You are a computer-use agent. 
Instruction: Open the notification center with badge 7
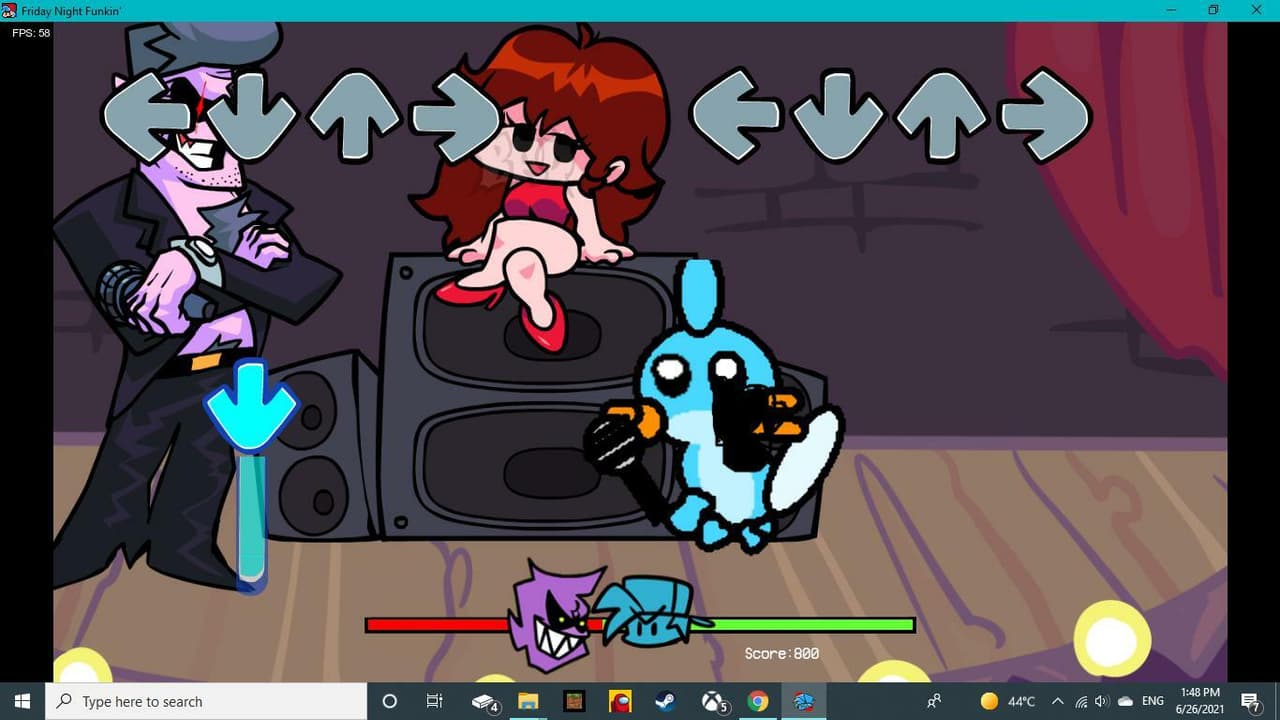point(1250,702)
